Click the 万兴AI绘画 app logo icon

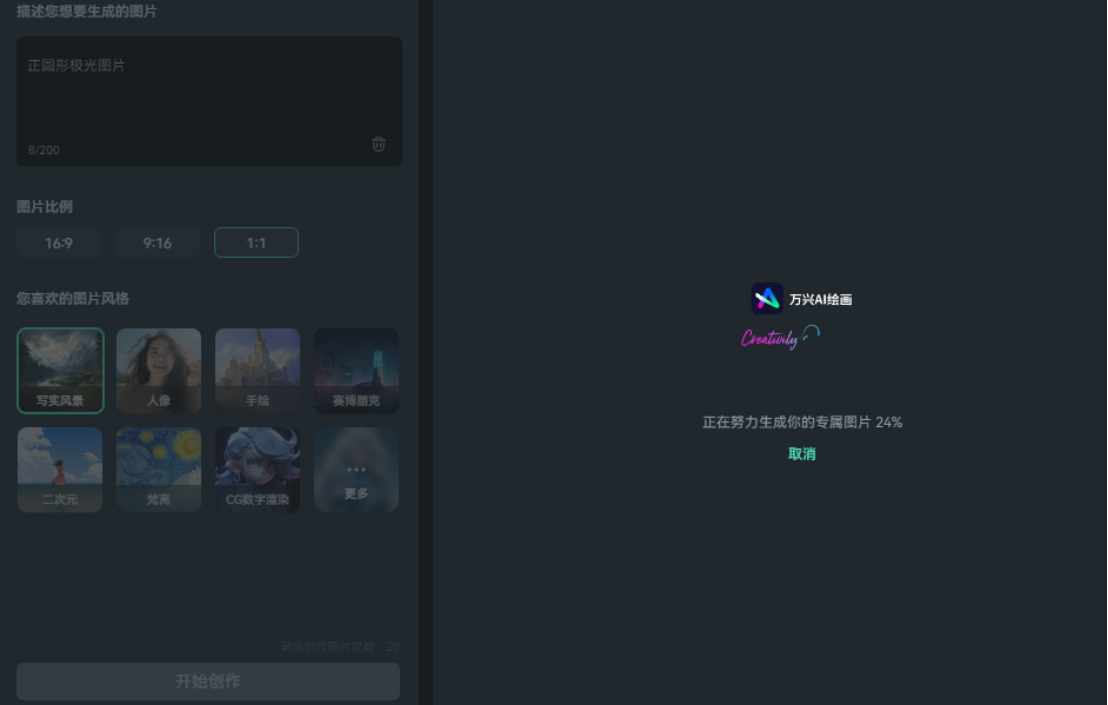[x=766, y=298]
